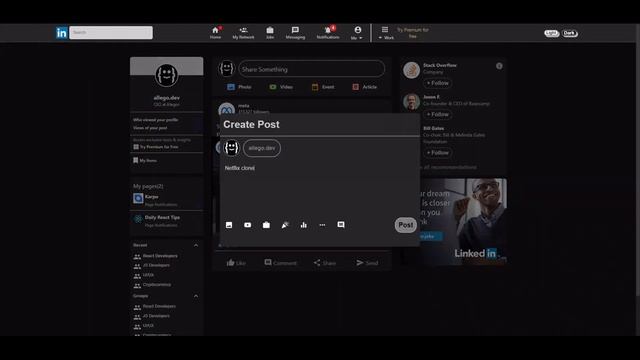This screenshot has height=360, width=640.
Task: Click the allego.dev name chip in Create Post
Action: point(262,148)
